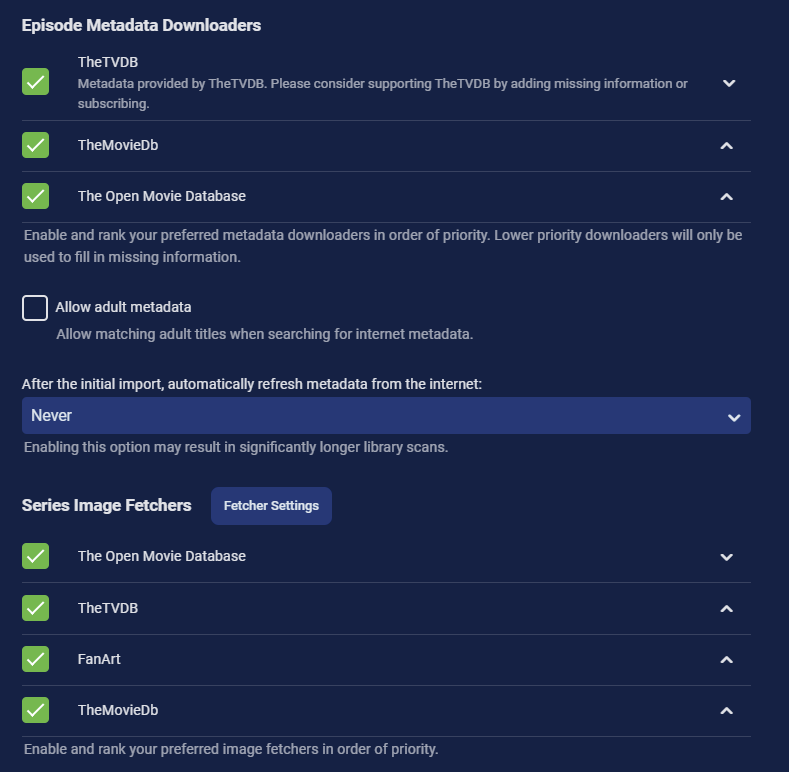Move TheMovieDb episode downloader up in priority

coord(727,146)
